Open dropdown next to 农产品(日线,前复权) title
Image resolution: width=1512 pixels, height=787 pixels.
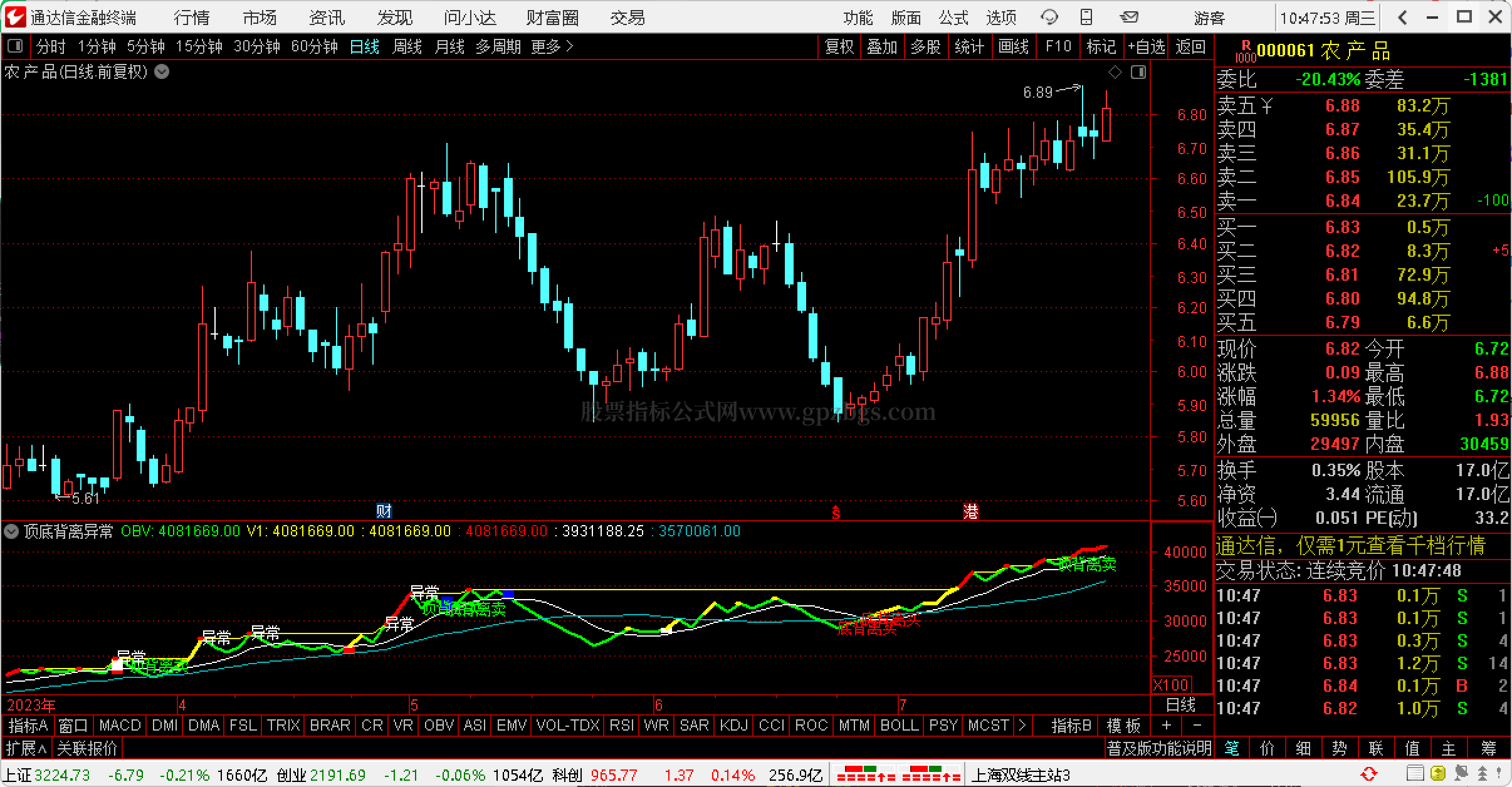[x=162, y=72]
